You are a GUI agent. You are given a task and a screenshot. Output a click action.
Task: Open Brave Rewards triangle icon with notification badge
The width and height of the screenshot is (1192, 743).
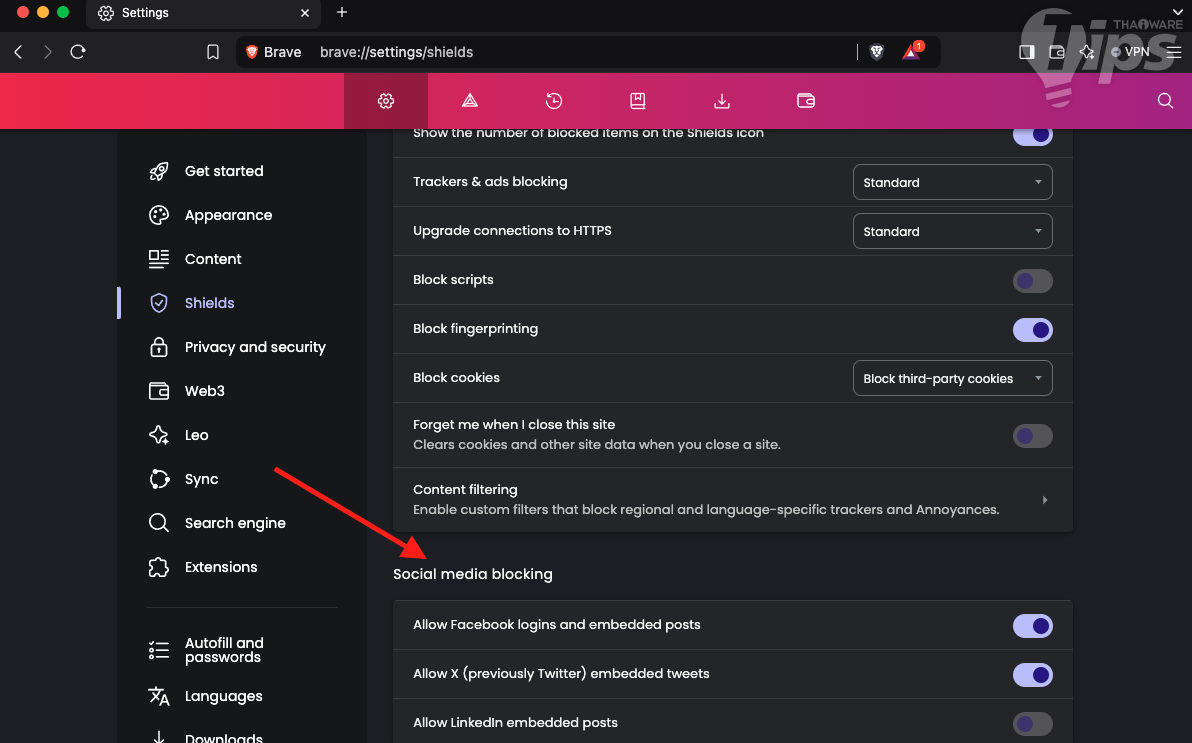click(x=912, y=51)
